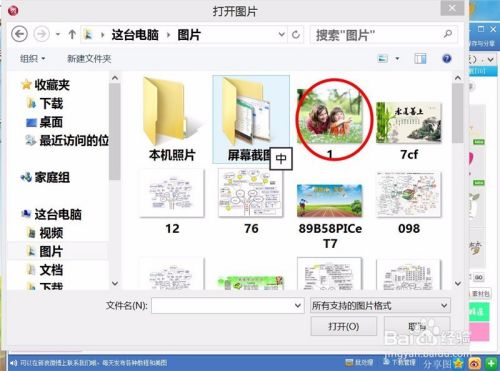The image size is (500, 371).
Task: Click the 取消 button
Action: pos(417,326)
